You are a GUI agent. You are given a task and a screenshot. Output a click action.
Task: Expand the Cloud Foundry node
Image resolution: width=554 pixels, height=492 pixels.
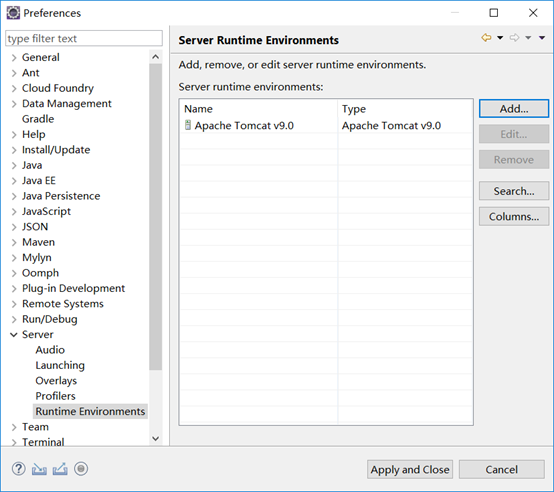(14, 88)
